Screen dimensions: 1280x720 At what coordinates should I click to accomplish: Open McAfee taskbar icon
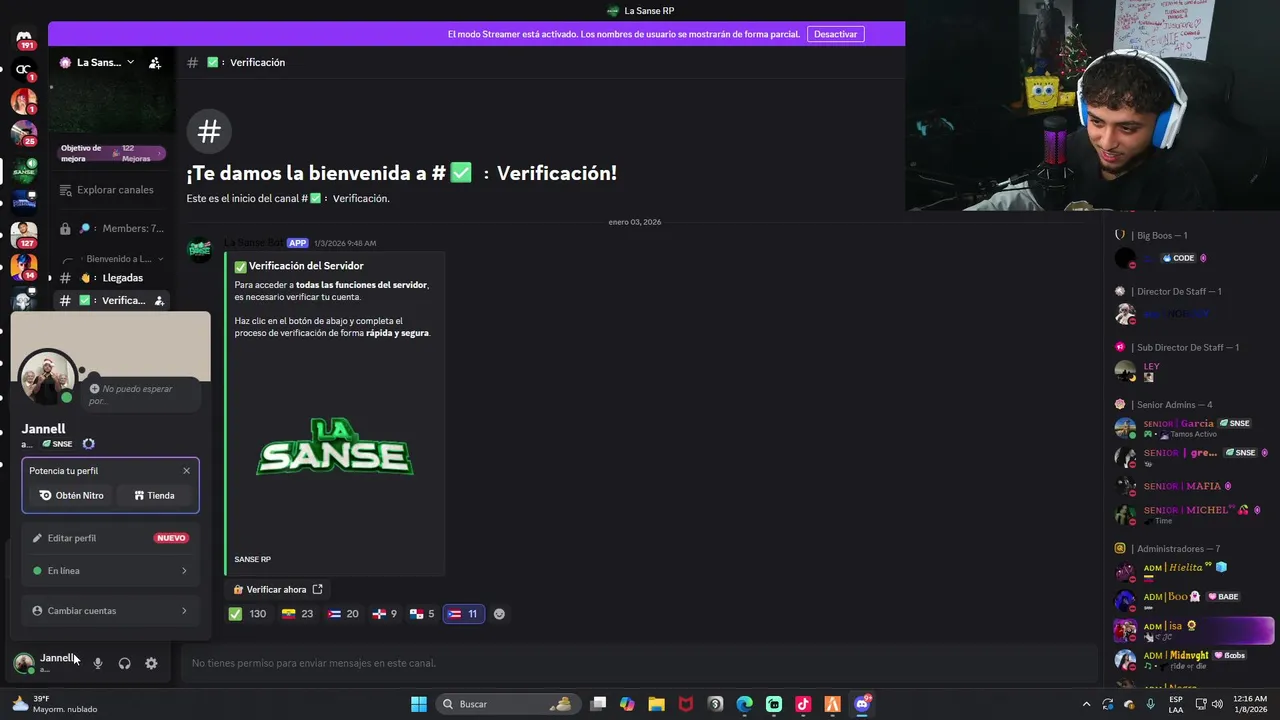[686, 704]
